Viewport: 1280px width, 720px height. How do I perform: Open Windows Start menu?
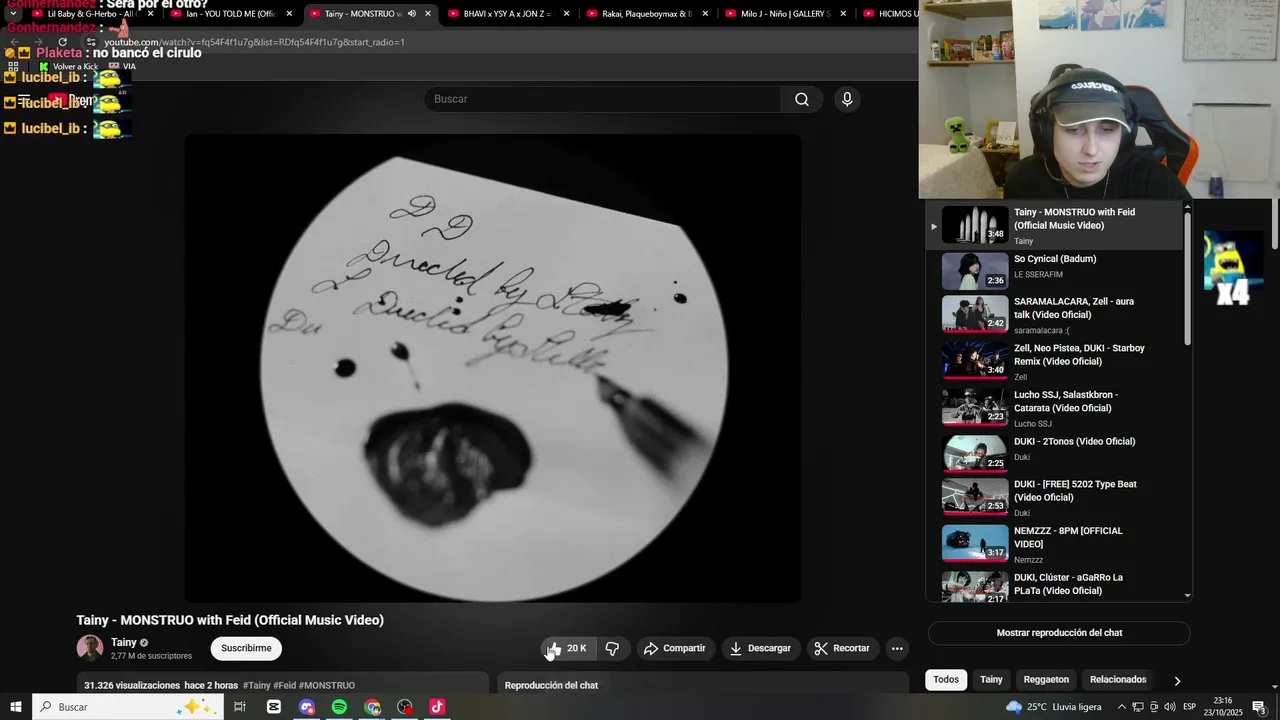pyautogui.click(x=15, y=707)
